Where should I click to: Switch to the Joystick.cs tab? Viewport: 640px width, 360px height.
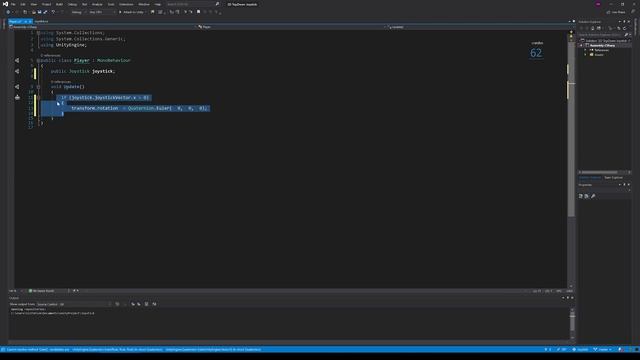point(41,21)
